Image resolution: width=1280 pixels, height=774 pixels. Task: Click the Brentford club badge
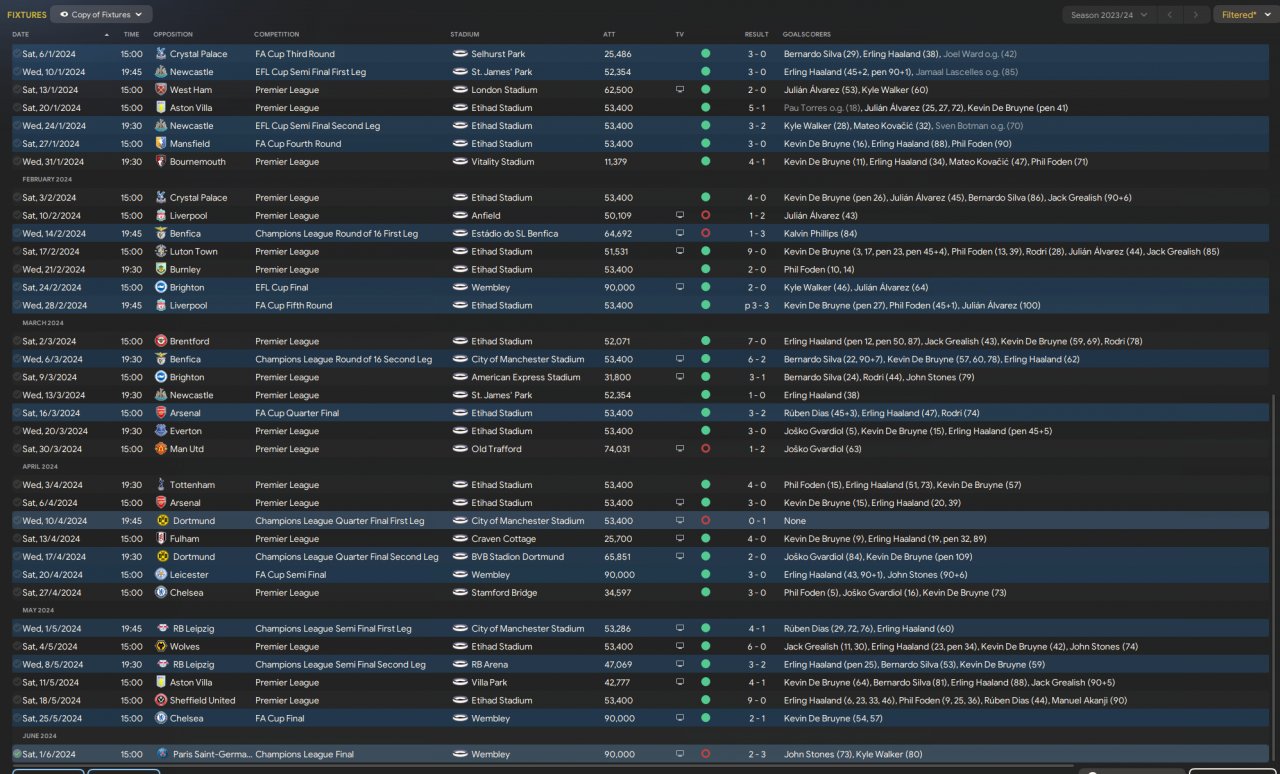[161, 341]
